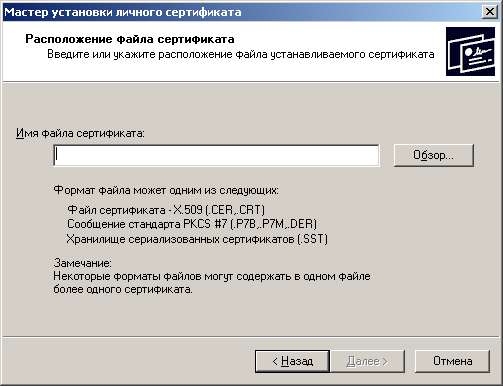
Task: Click the Замечание label
Action: tap(82, 263)
